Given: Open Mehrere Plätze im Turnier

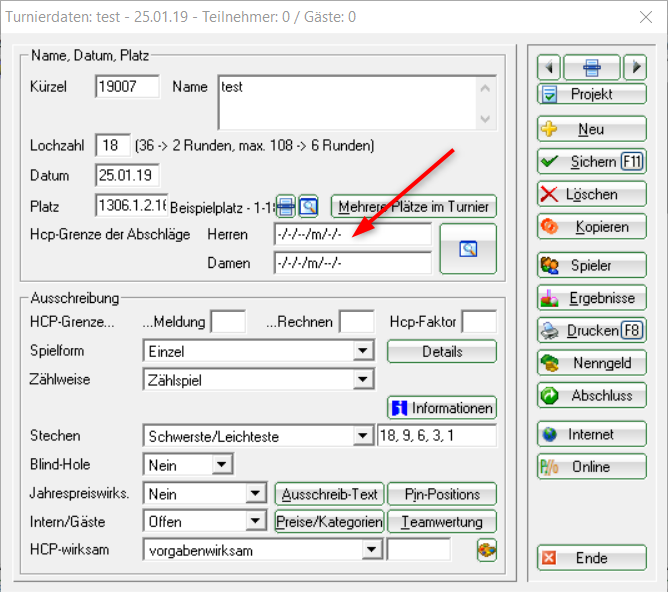Looking at the screenshot, I should 414,207.
